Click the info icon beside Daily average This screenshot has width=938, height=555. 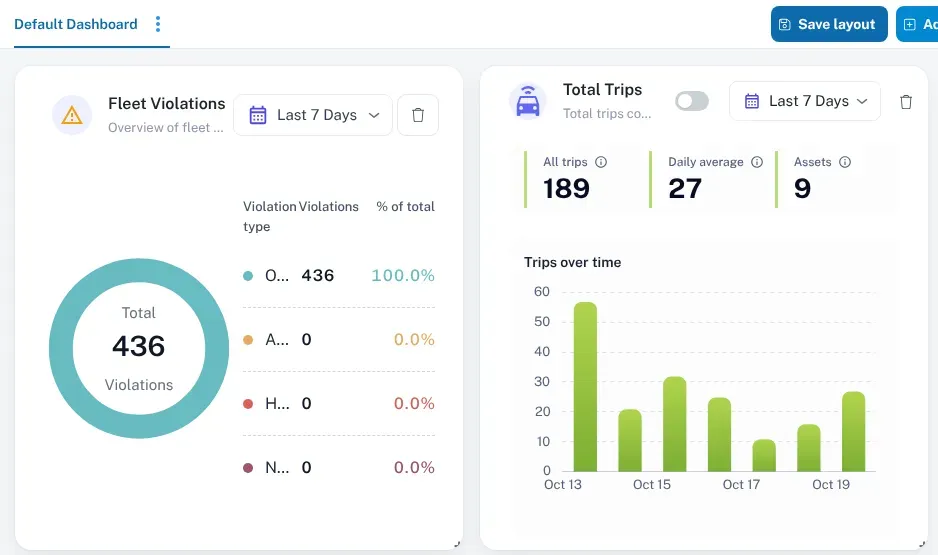tap(757, 162)
